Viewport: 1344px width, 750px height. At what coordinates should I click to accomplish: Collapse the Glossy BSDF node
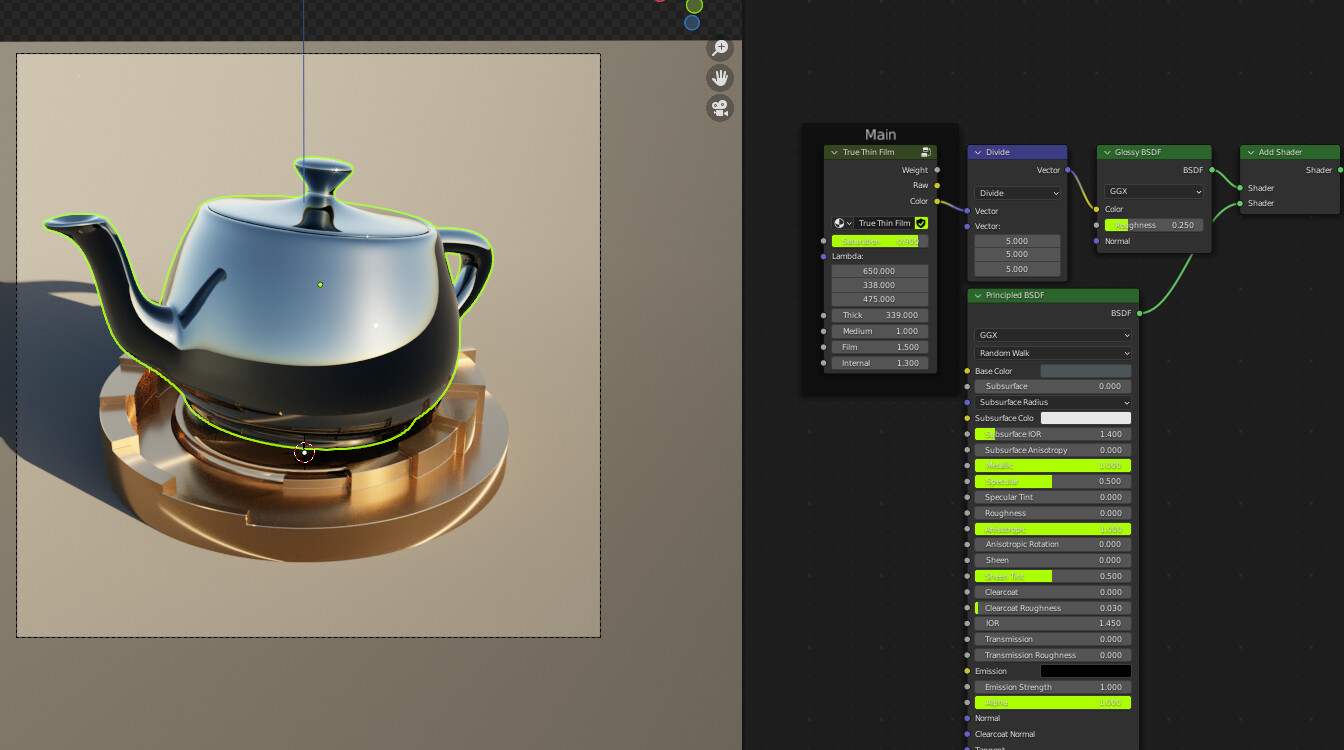pos(1107,152)
